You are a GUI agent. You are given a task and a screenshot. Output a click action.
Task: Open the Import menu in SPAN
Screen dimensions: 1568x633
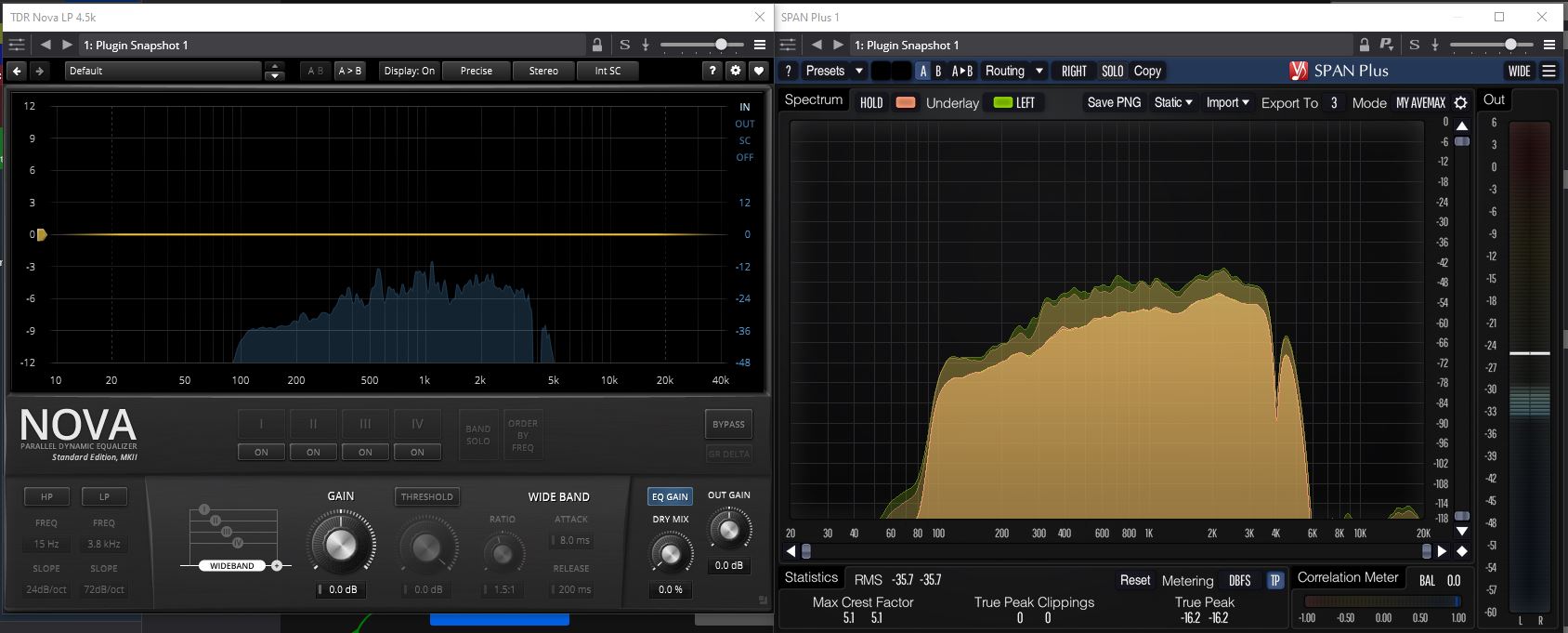1227,102
